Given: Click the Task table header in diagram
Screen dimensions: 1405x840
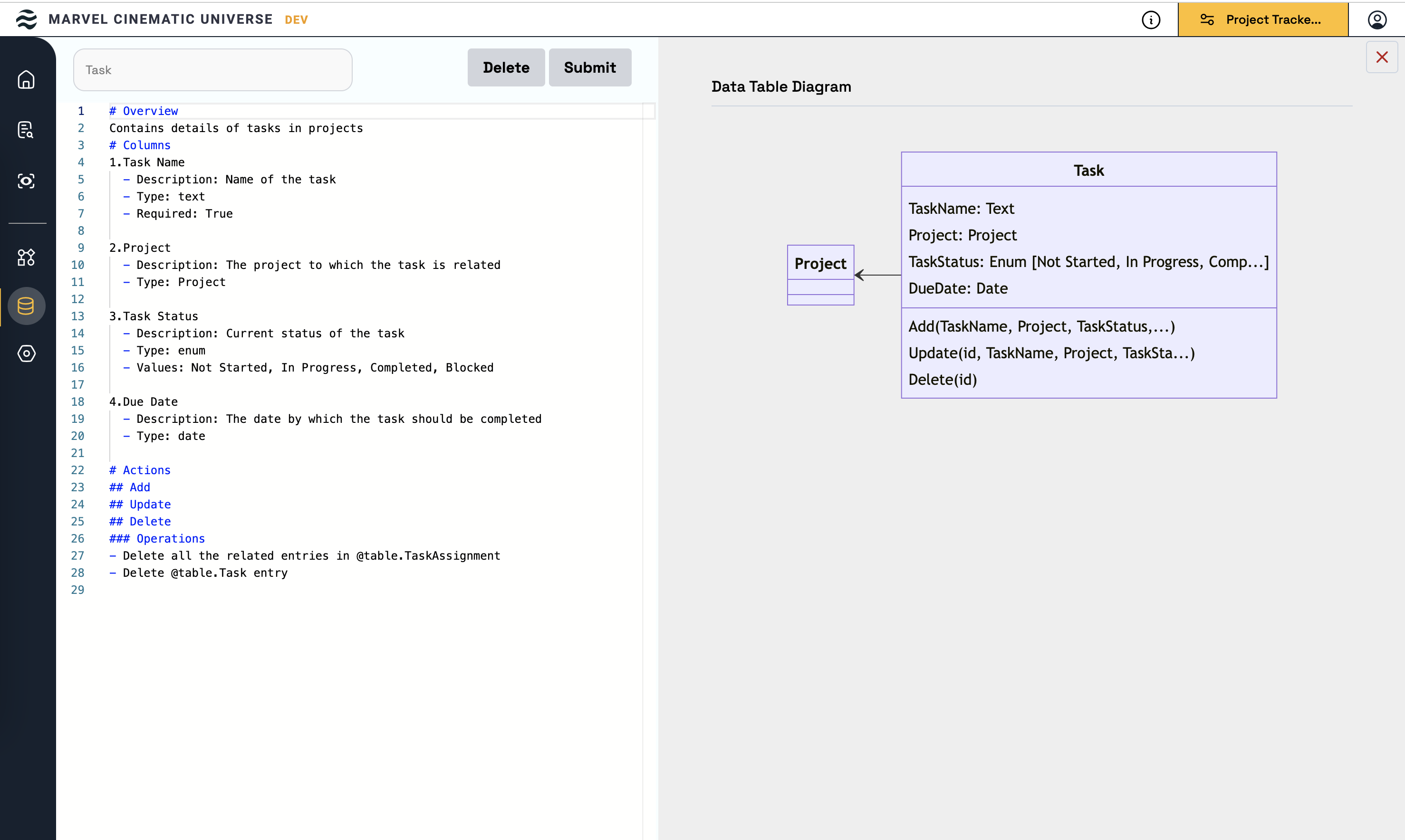Looking at the screenshot, I should (x=1088, y=171).
